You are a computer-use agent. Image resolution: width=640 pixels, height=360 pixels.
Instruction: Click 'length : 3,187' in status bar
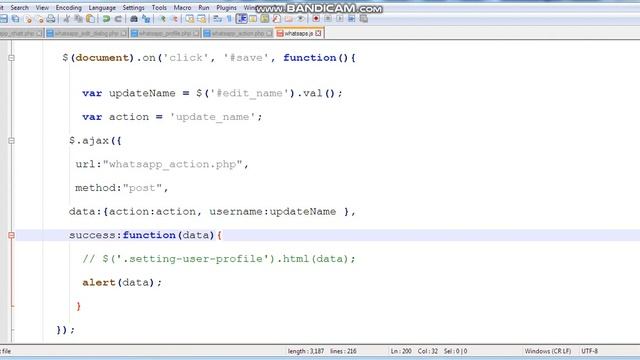pyautogui.click(x=306, y=351)
